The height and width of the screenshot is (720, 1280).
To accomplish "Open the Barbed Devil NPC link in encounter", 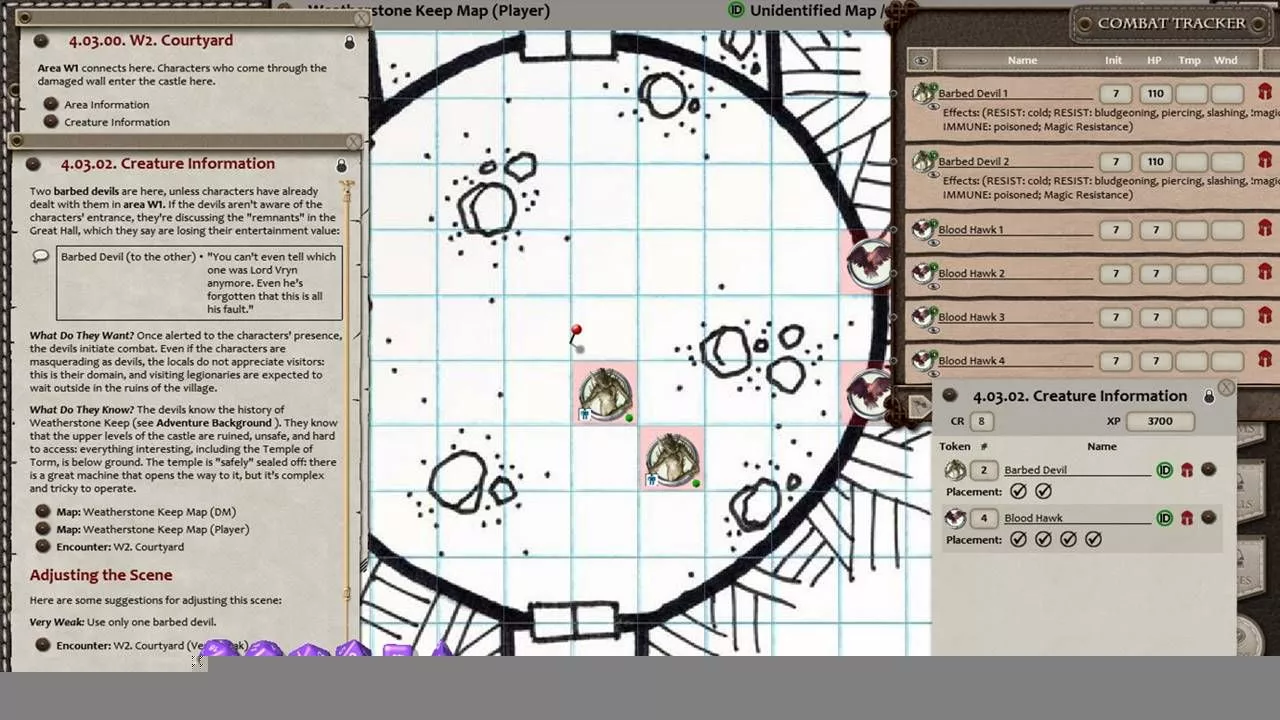I will click(1209, 470).
